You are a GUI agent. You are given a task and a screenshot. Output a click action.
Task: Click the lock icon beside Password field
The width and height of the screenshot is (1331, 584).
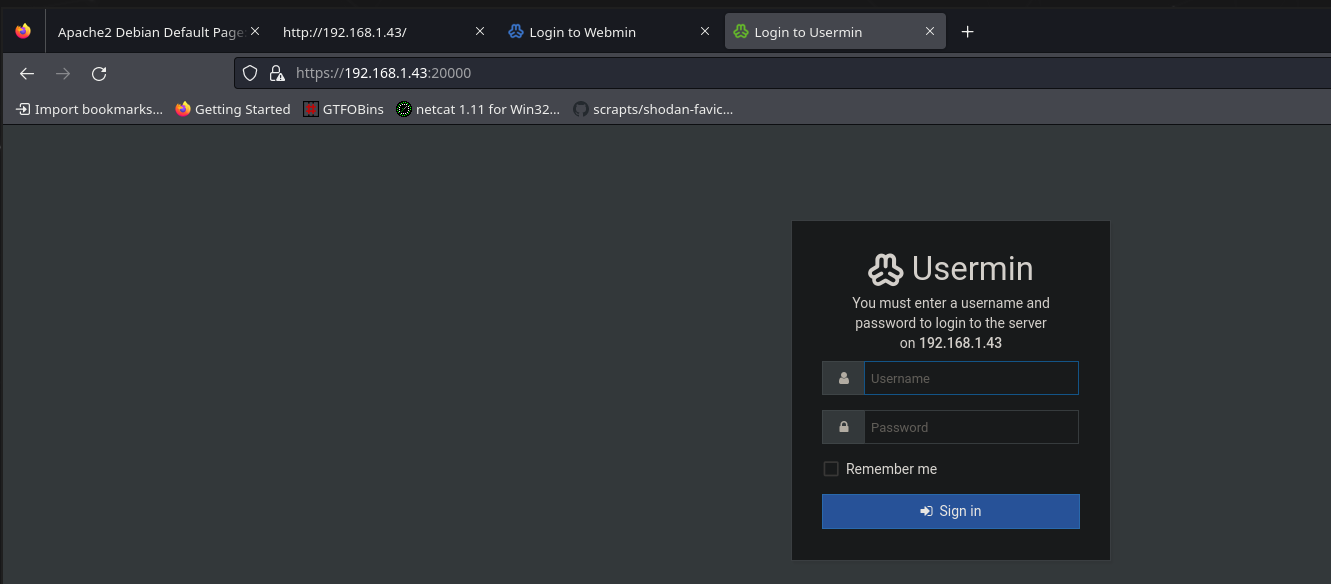(x=844, y=427)
